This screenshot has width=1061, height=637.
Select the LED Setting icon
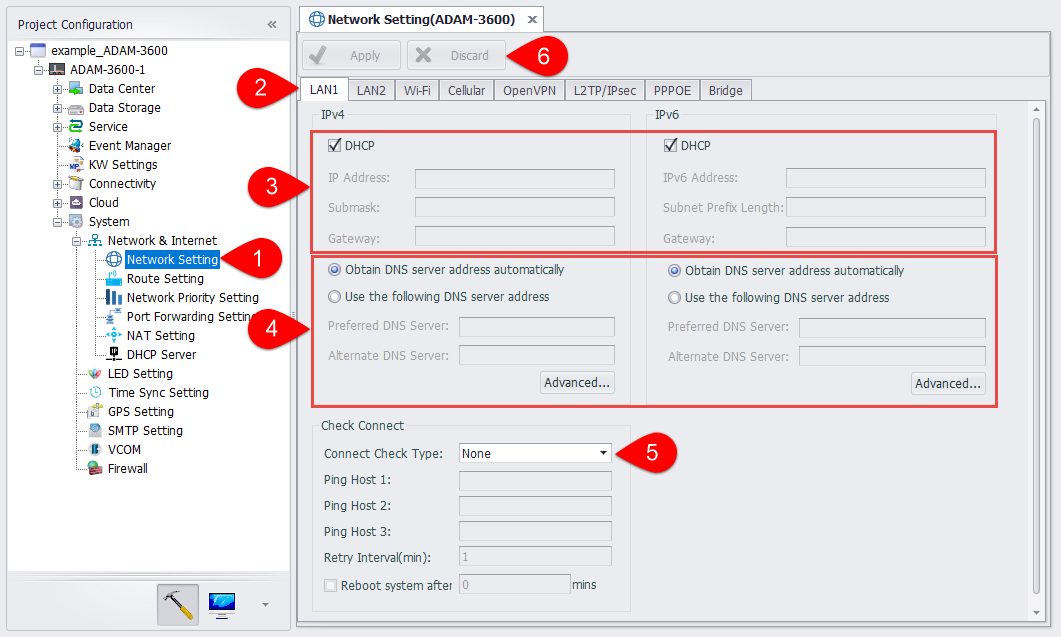coord(95,373)
